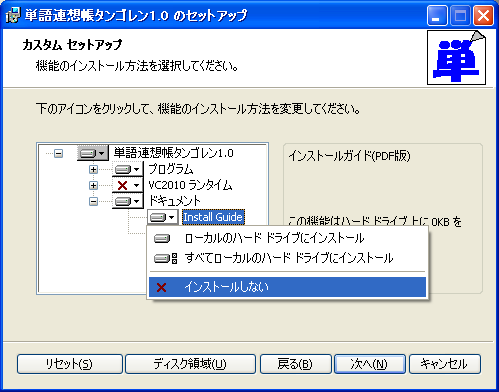Open VC2010 ランタイム install state dropdown
The width and height of the screenshot is (499, 392).
click(128, 185)
